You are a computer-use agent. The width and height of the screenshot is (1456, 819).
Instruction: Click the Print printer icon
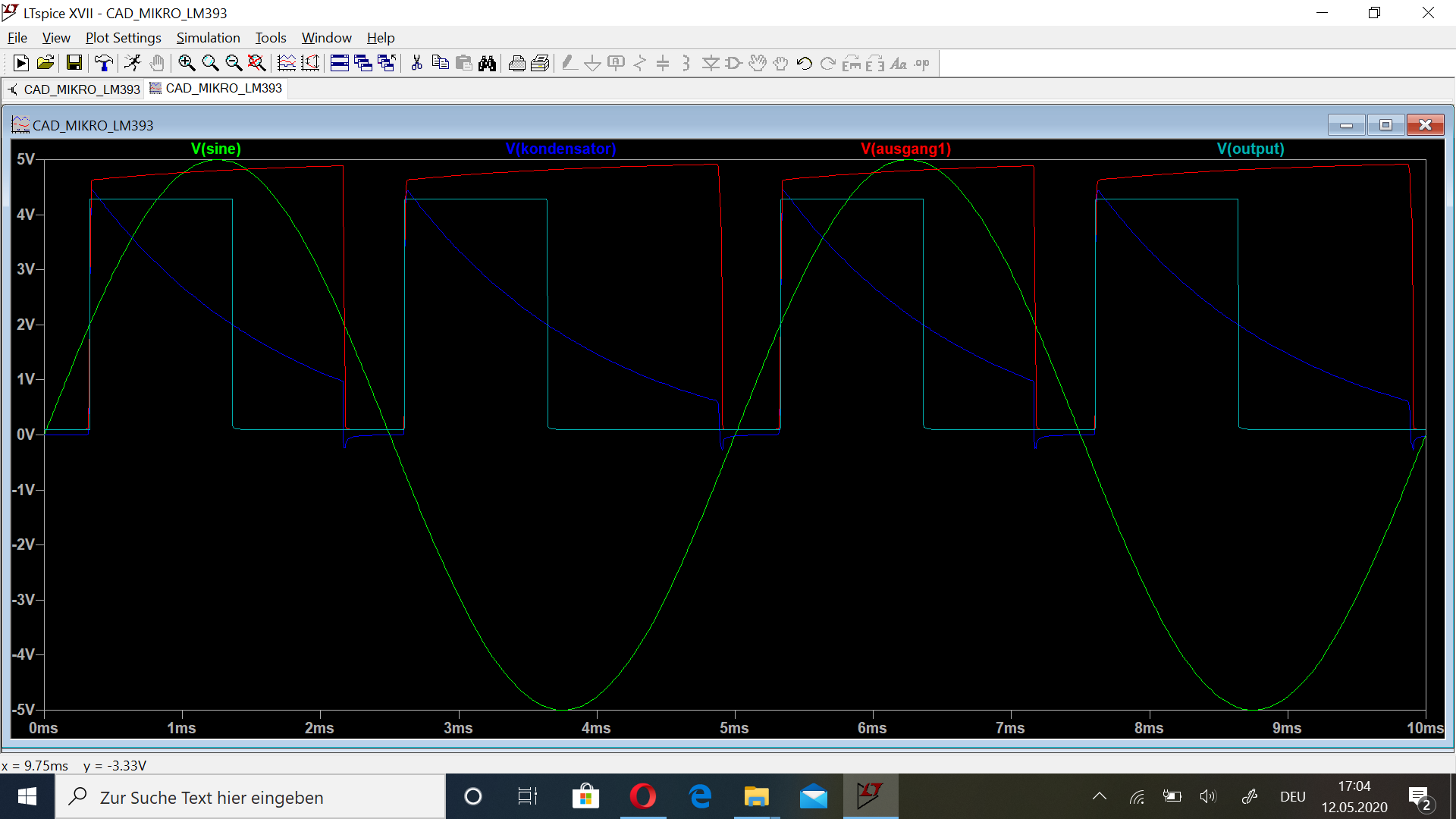(x=516, y=64)
